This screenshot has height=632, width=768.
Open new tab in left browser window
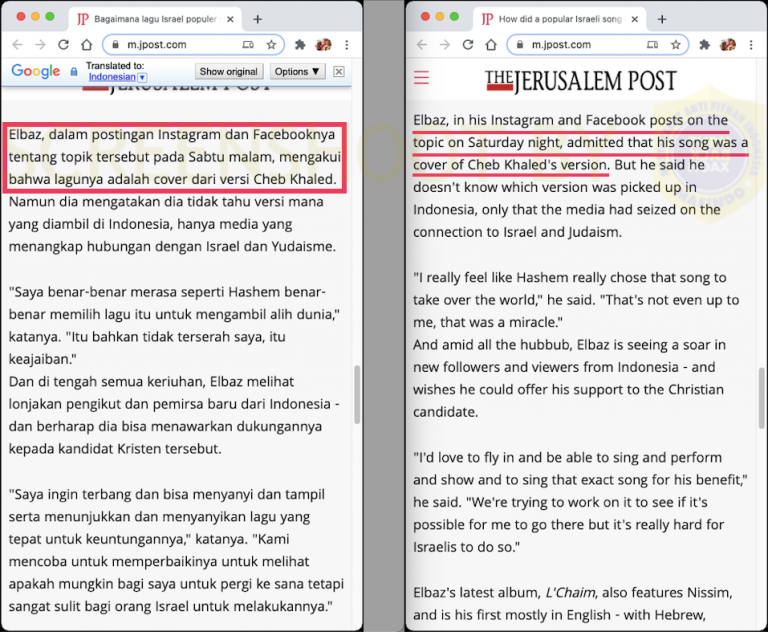pyautogui.click(x=258, y=19)
